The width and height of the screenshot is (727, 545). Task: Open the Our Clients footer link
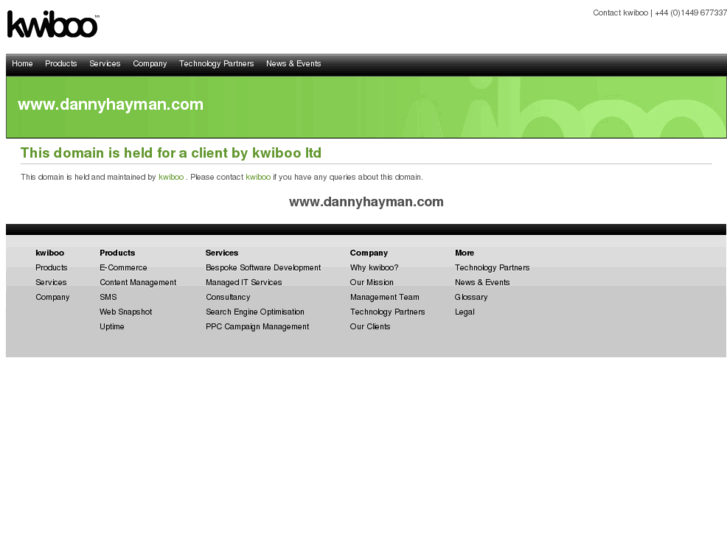[370, 327]
